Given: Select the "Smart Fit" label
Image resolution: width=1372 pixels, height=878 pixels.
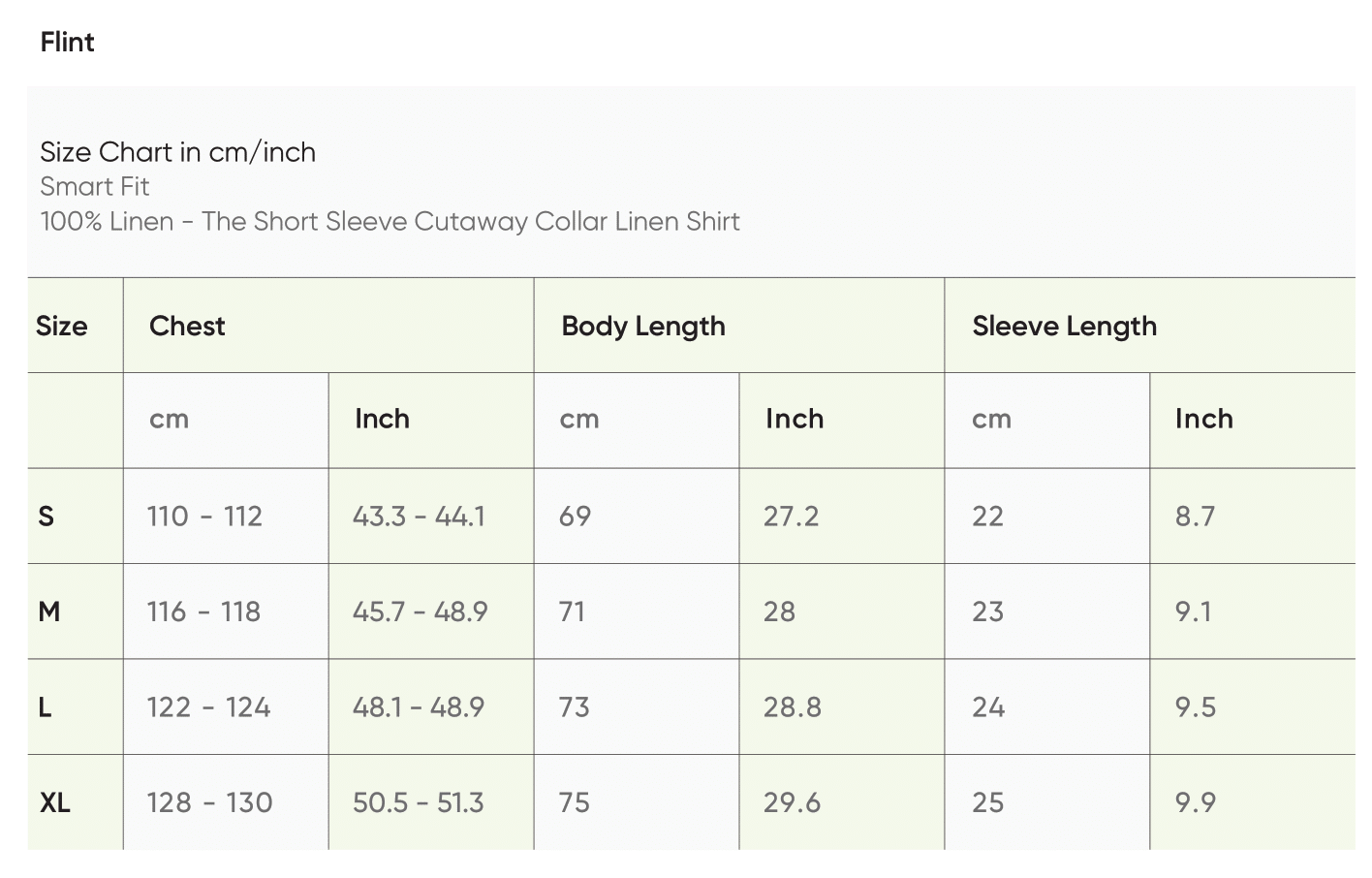Looking at the screenshot, I should 95,186.
